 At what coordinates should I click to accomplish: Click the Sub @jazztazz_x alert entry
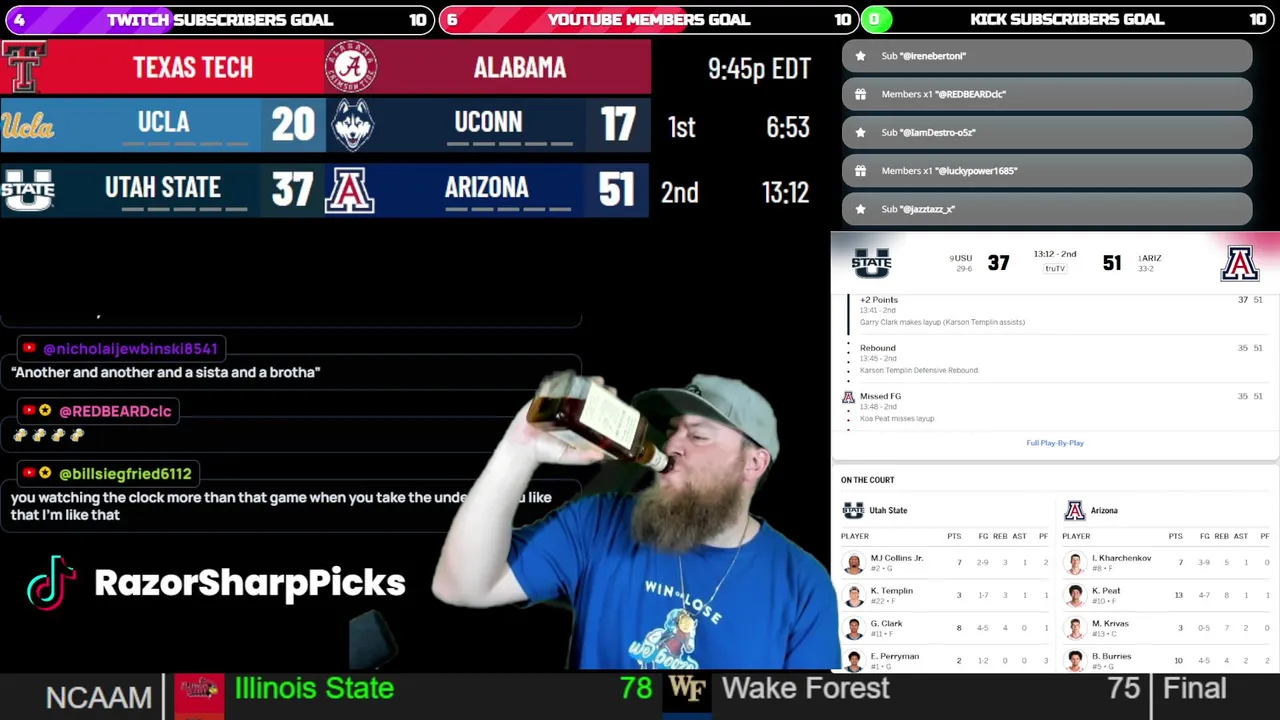pos(1047,209)
